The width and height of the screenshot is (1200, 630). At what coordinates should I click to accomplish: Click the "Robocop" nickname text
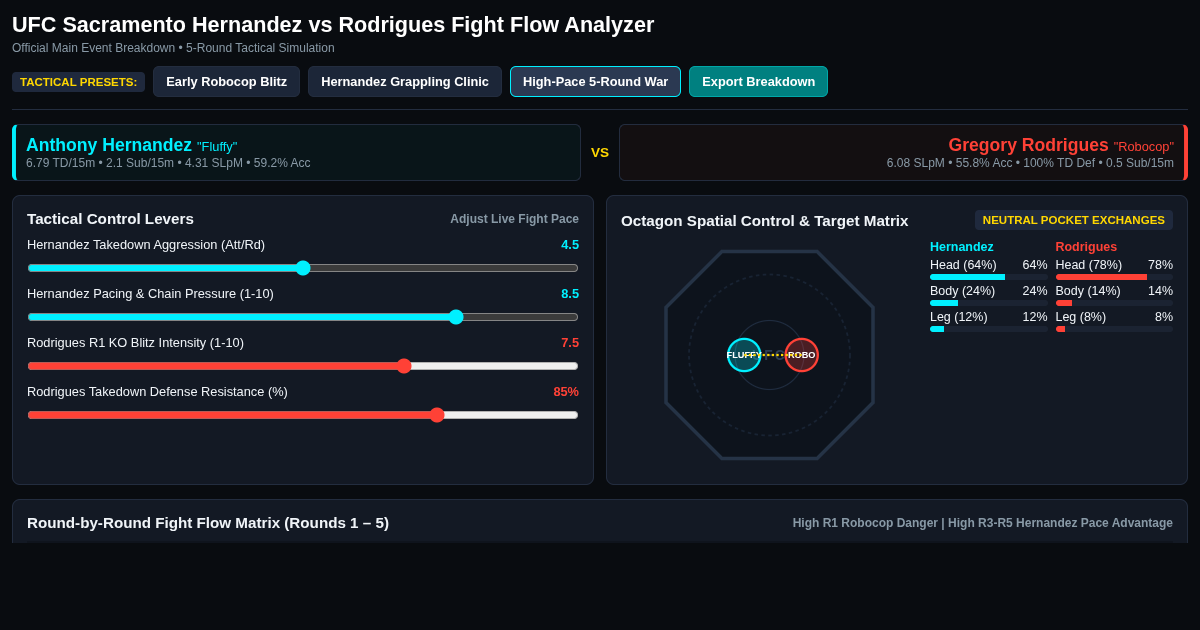1144,147
